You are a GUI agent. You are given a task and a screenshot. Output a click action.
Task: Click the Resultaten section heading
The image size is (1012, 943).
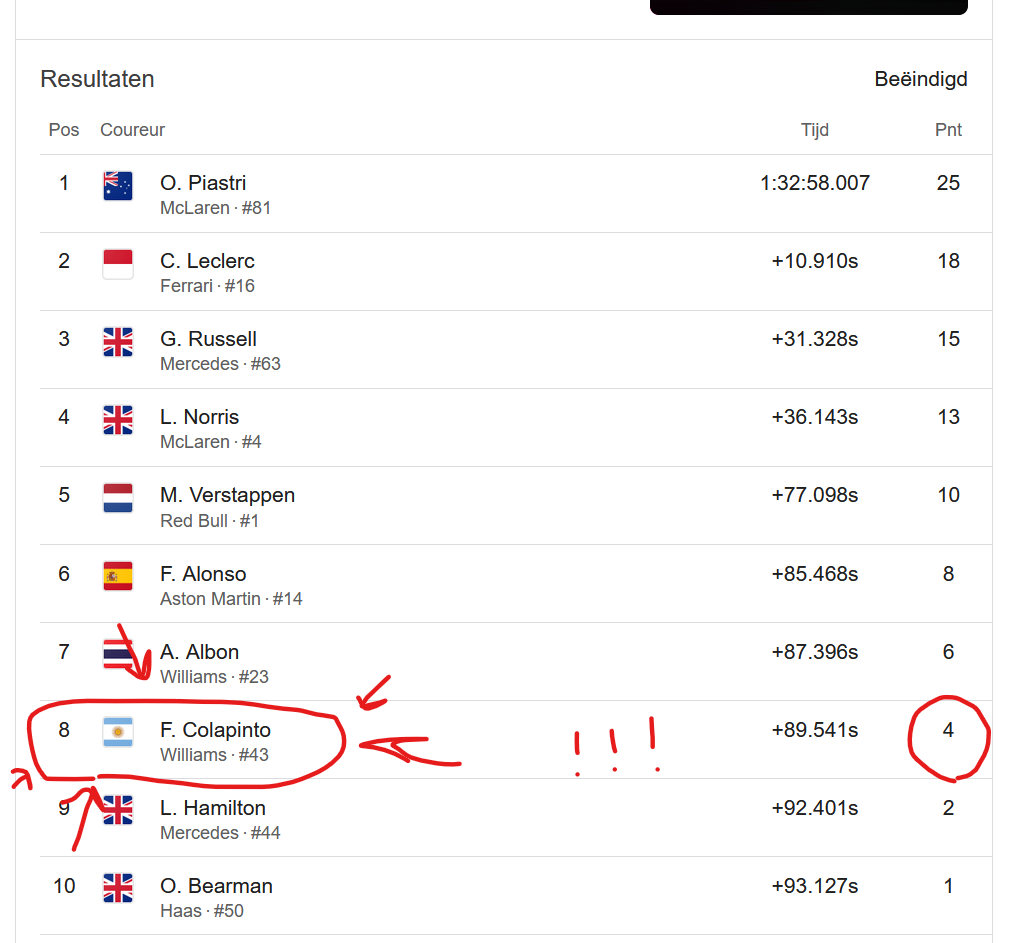97,79
